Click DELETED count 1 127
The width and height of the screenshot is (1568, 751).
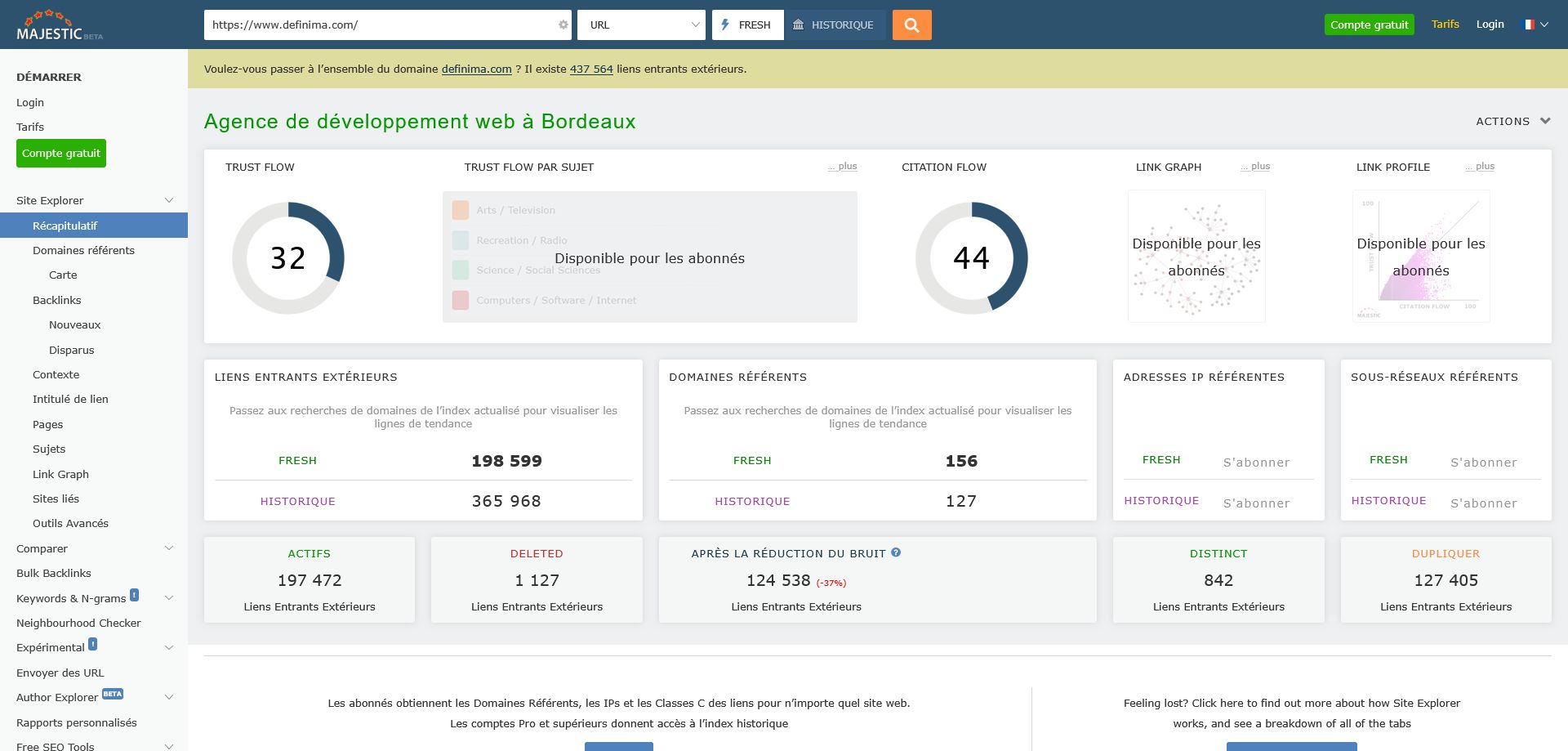(x=537, y=580)
